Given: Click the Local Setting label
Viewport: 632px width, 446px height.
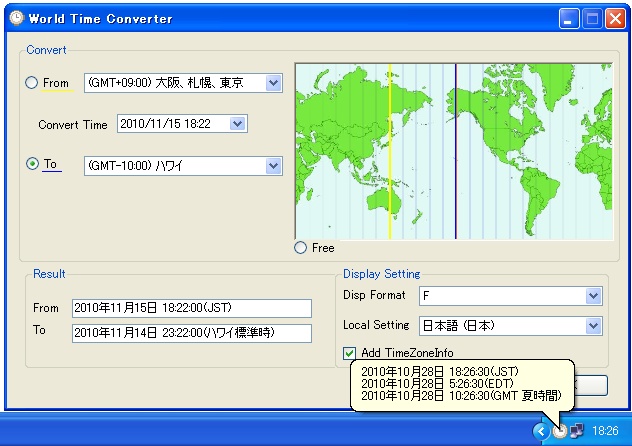Looking at the screenshot, I should (x=376, y=325).
